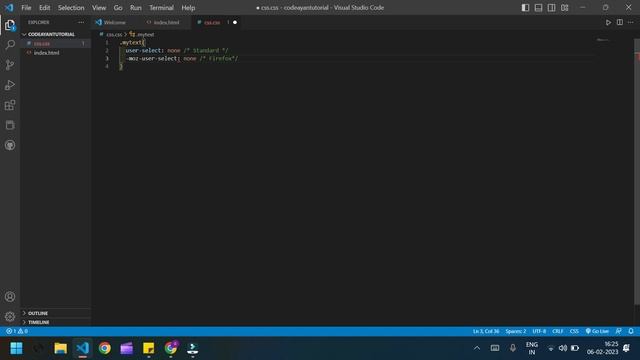Open the Go menu
Image resolution: width=640 pixels, height=360 pixels.
click(x=118, y=8)
